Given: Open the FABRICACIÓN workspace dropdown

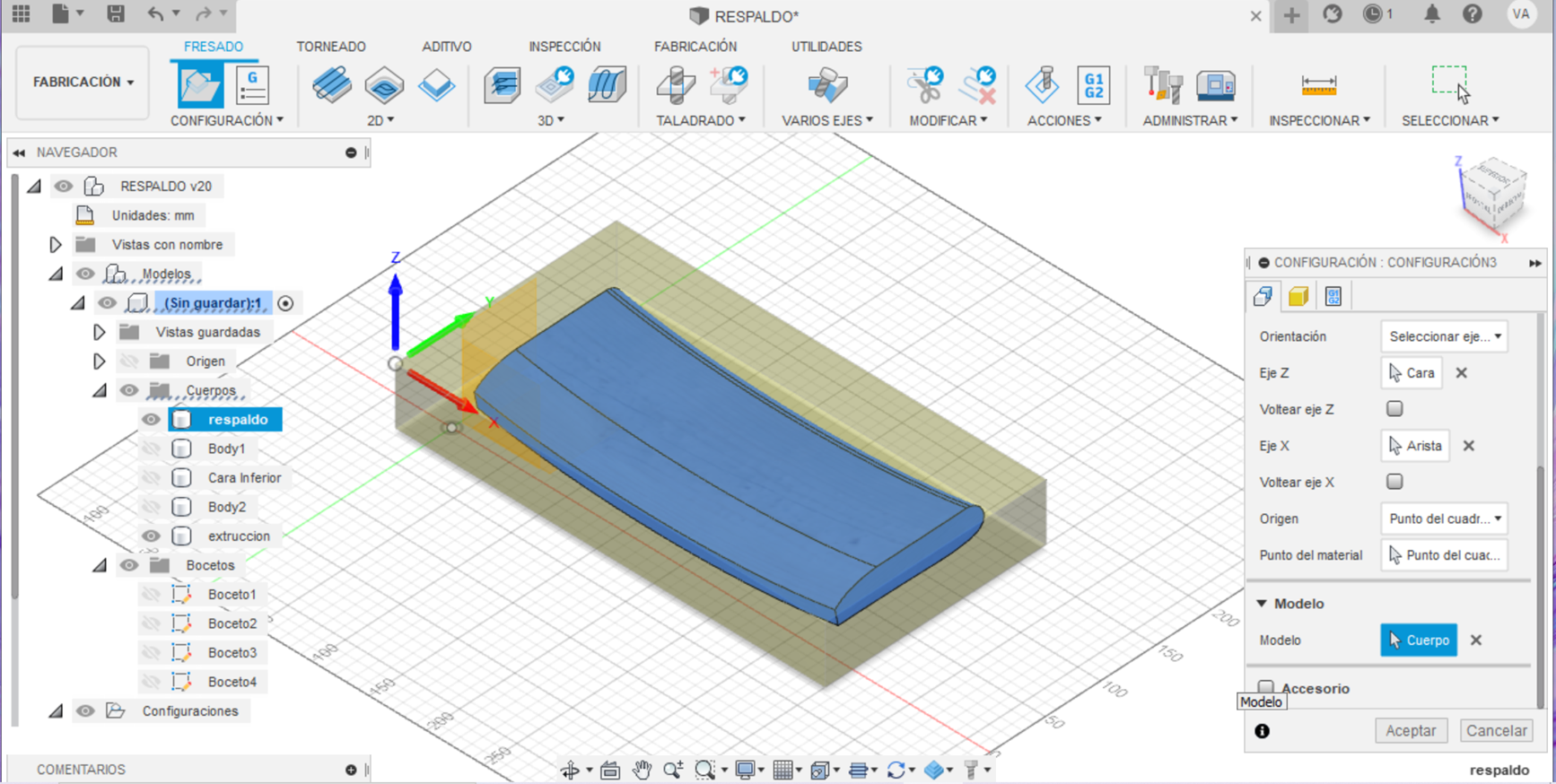Looking at the screenshot, I should (83, 83).
